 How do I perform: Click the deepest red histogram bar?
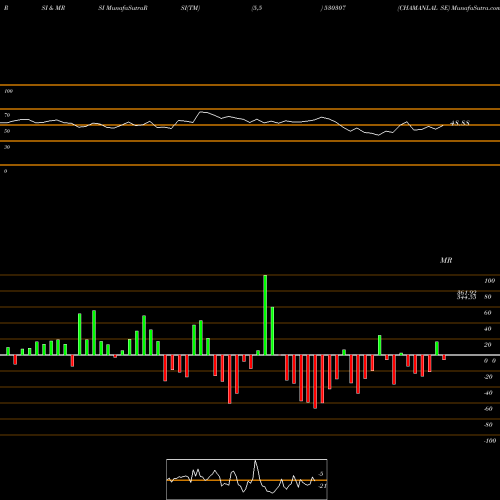tap(315, 382)
